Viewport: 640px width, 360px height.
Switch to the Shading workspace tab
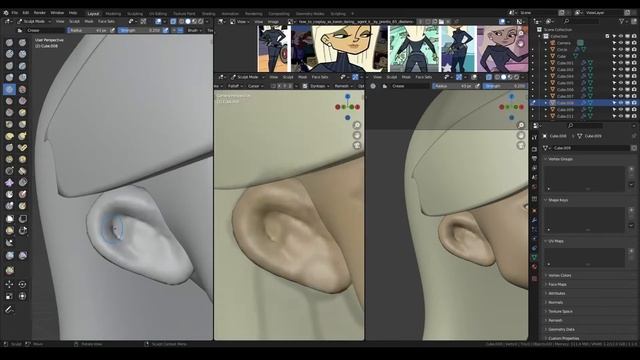(x=209, y=14)
